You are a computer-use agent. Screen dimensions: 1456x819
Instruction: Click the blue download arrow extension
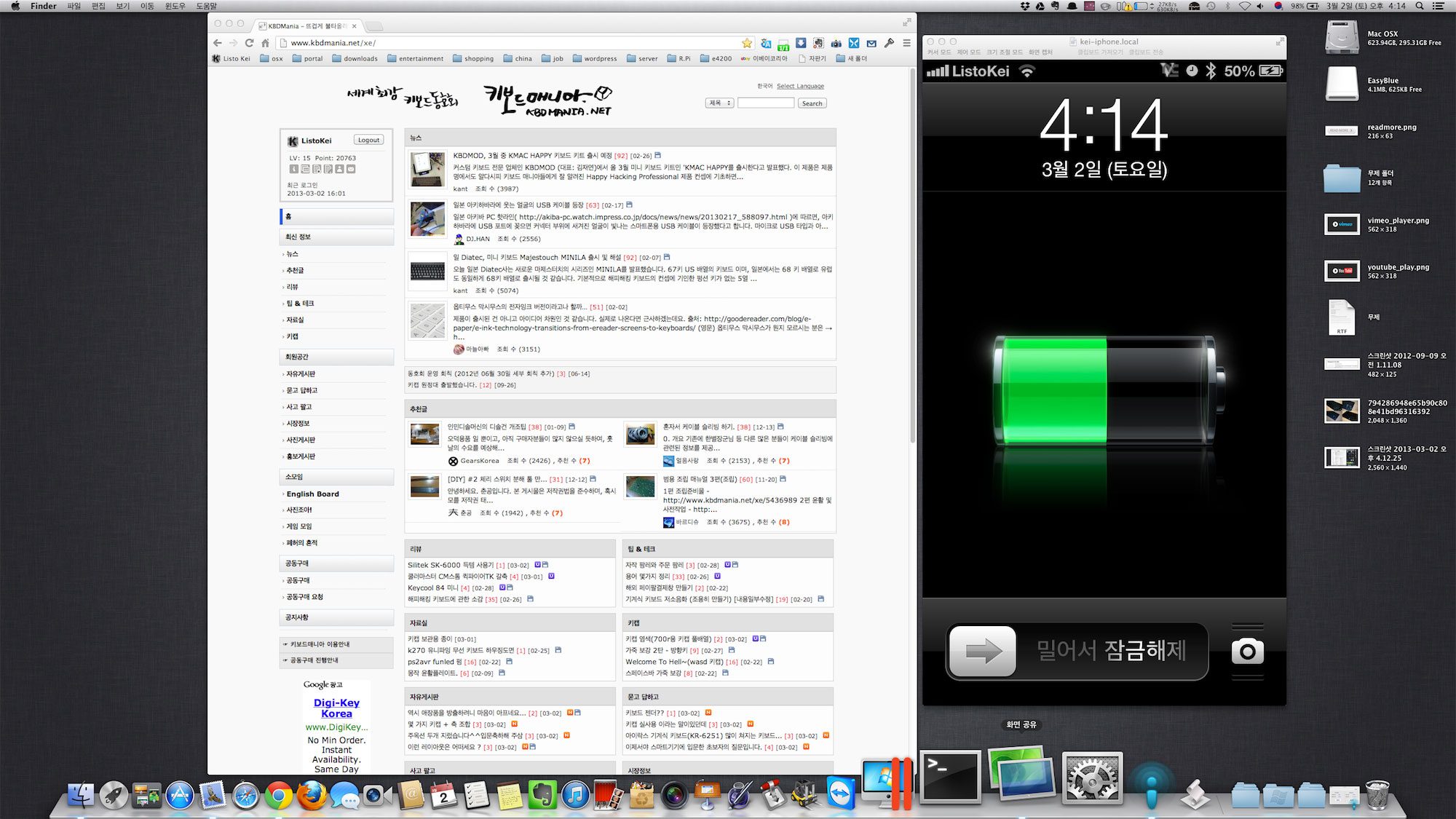click(801, 43)
